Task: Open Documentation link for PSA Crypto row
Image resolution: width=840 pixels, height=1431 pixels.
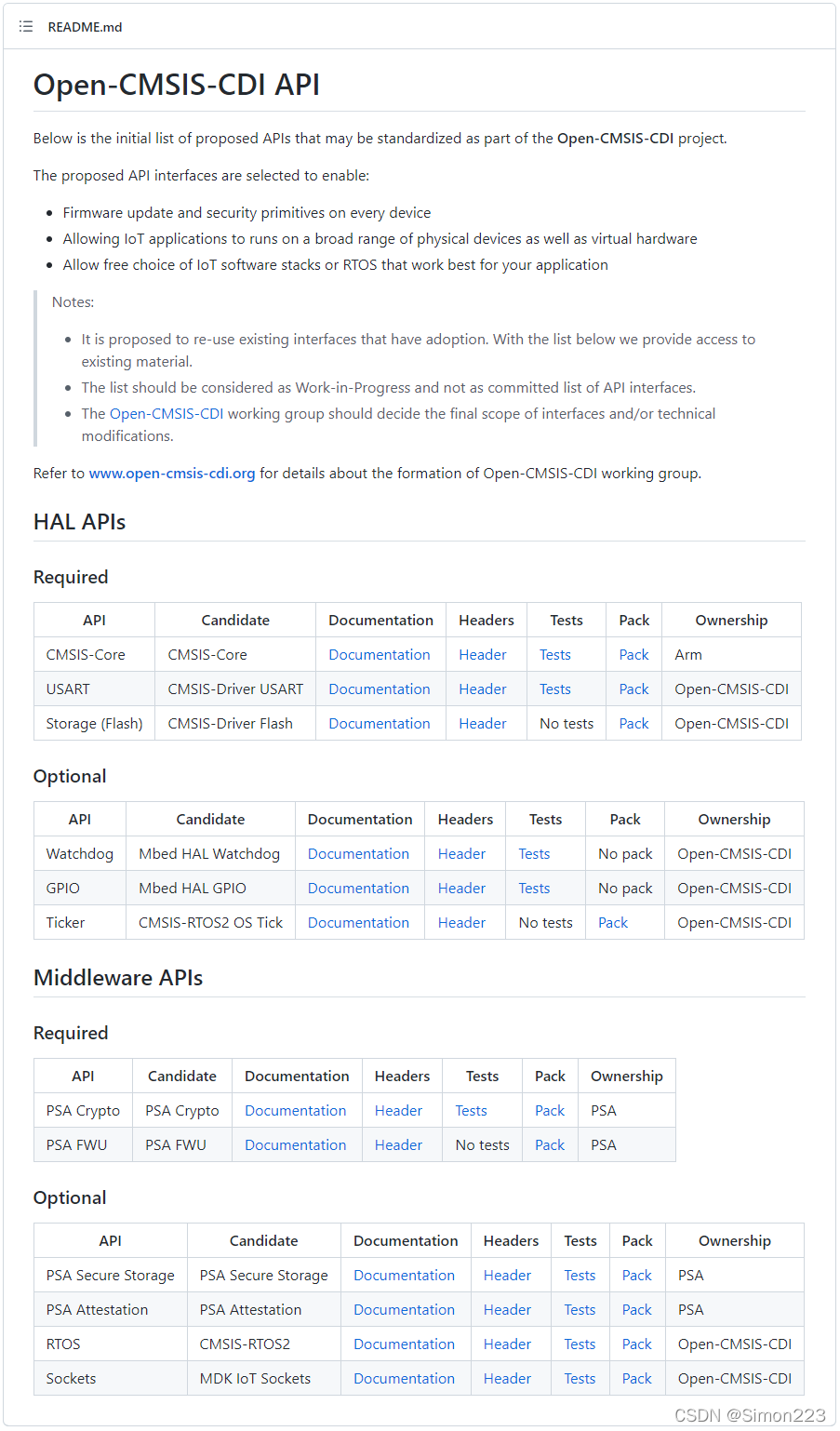Action: click(x=295, y=1111)
